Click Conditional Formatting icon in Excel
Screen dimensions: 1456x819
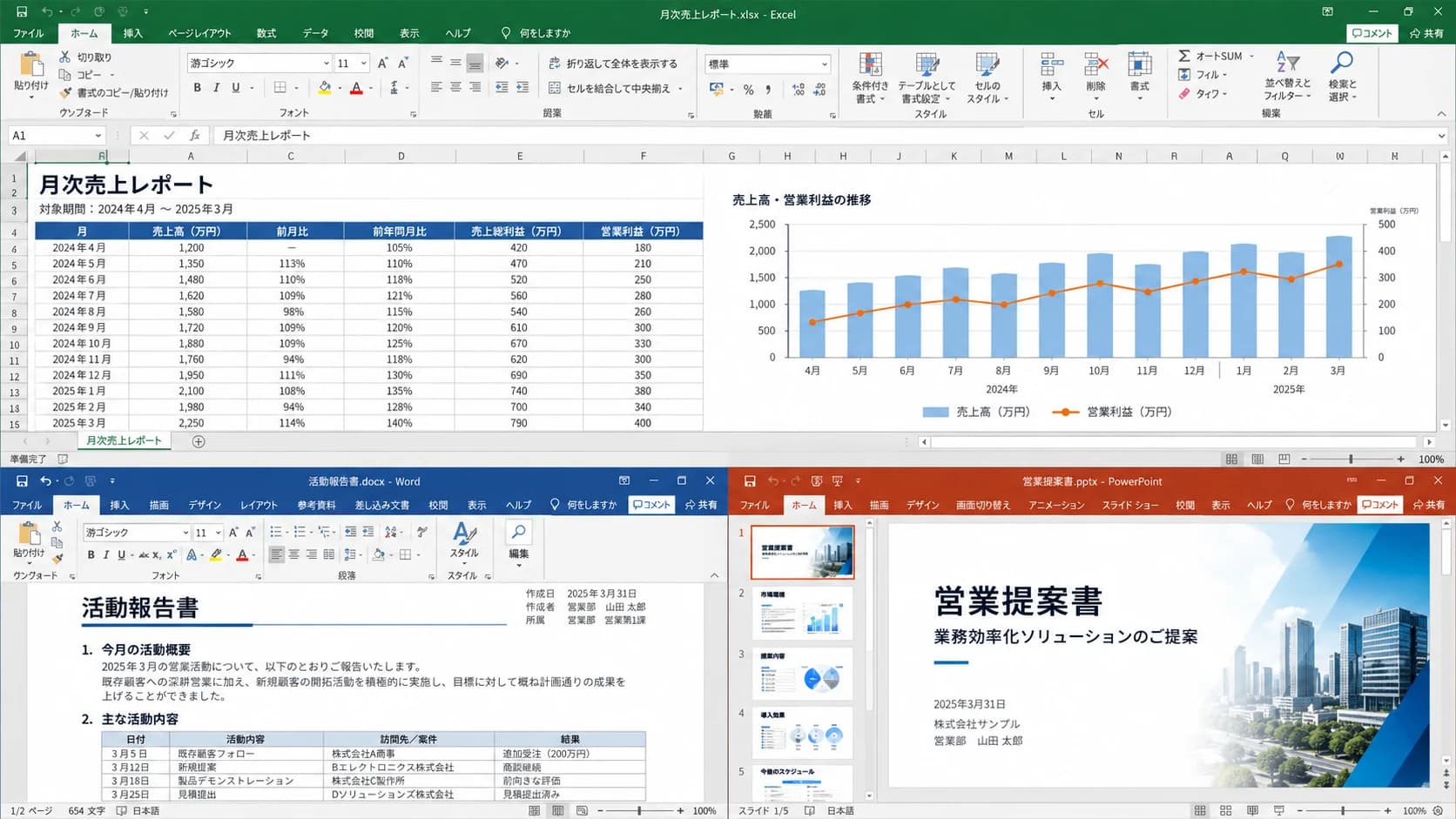(870, 66)
